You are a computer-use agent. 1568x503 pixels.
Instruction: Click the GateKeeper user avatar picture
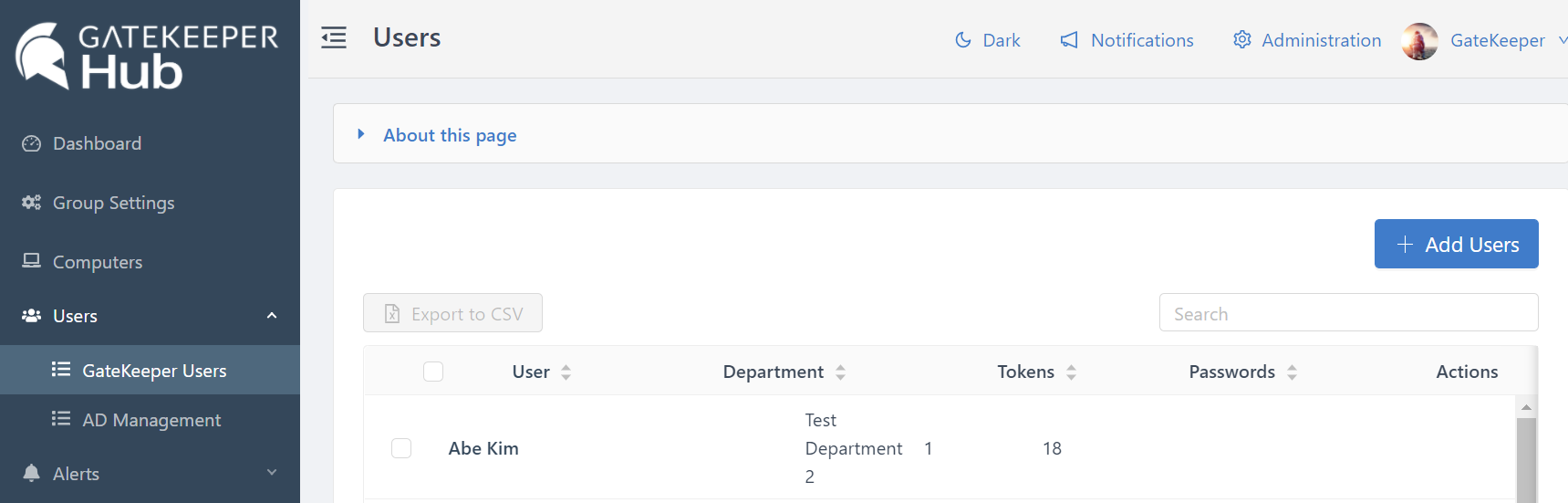click(1419, 41)
